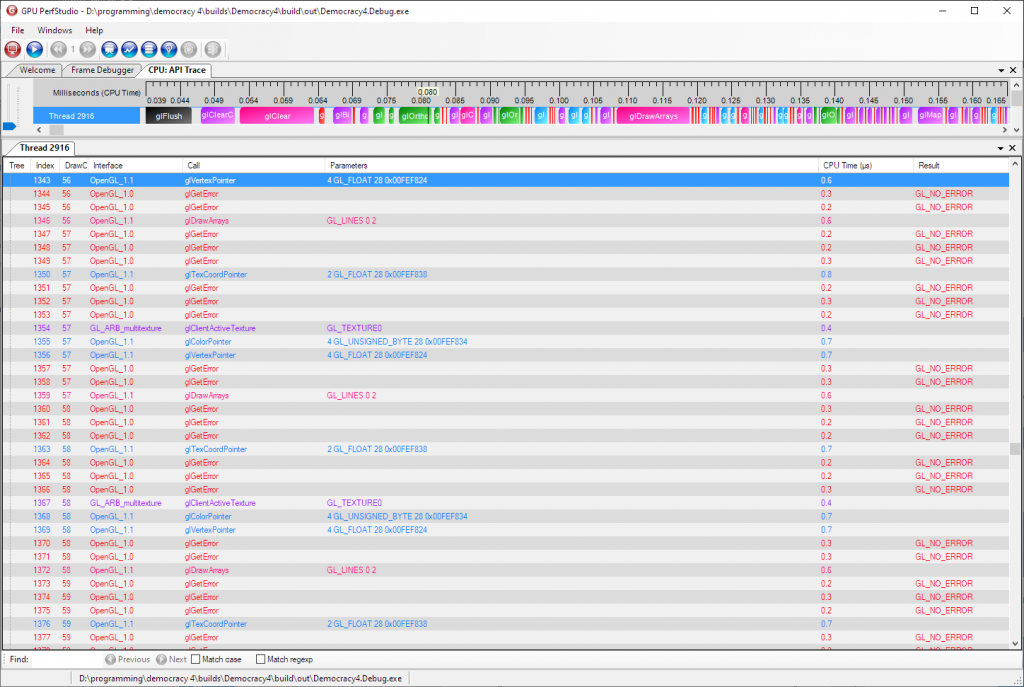Switch to the Frame Debugger tab
The width and height of the screenshot is (1024, 687).
click(x=102, y=70)
